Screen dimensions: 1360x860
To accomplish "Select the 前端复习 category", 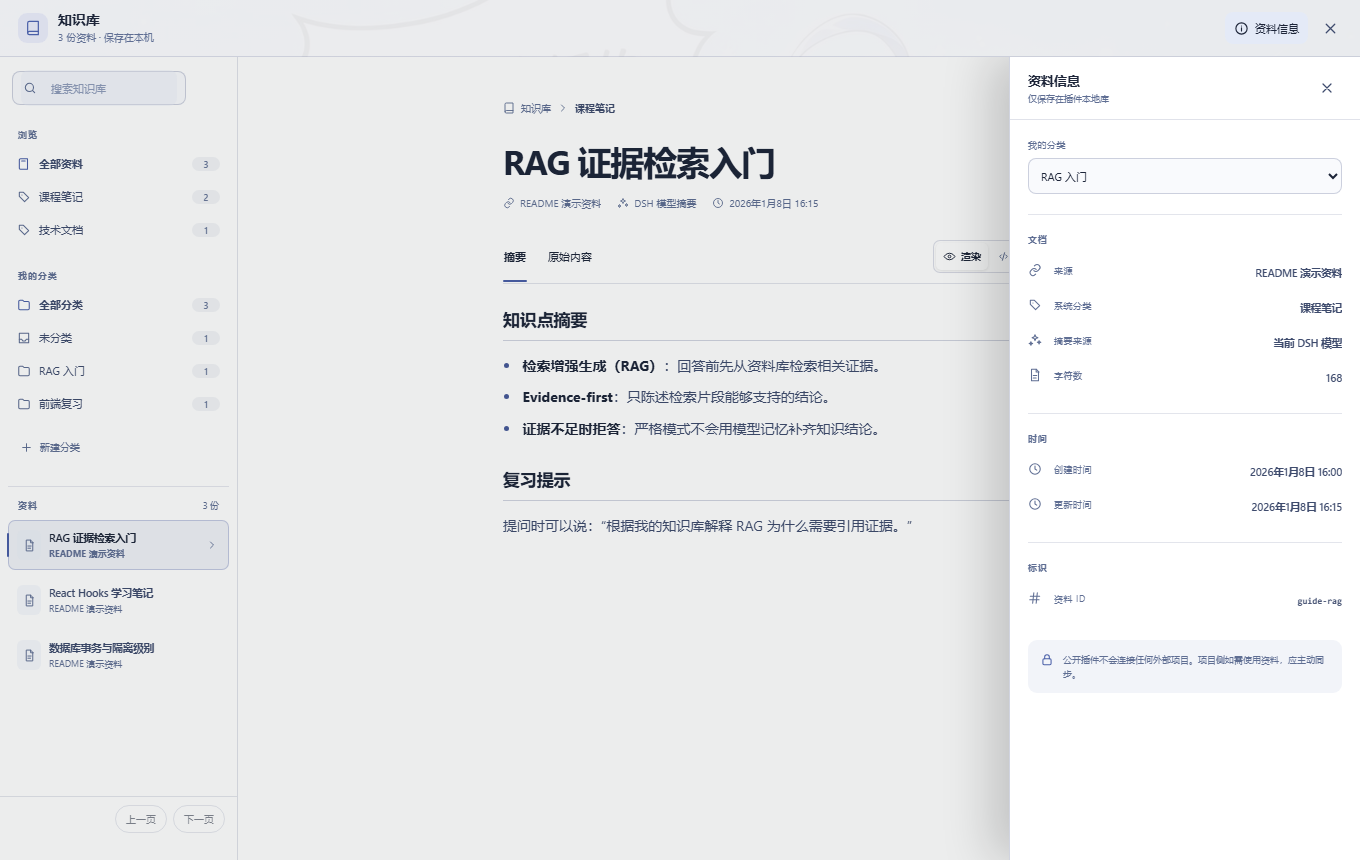I will pos(118,404).
